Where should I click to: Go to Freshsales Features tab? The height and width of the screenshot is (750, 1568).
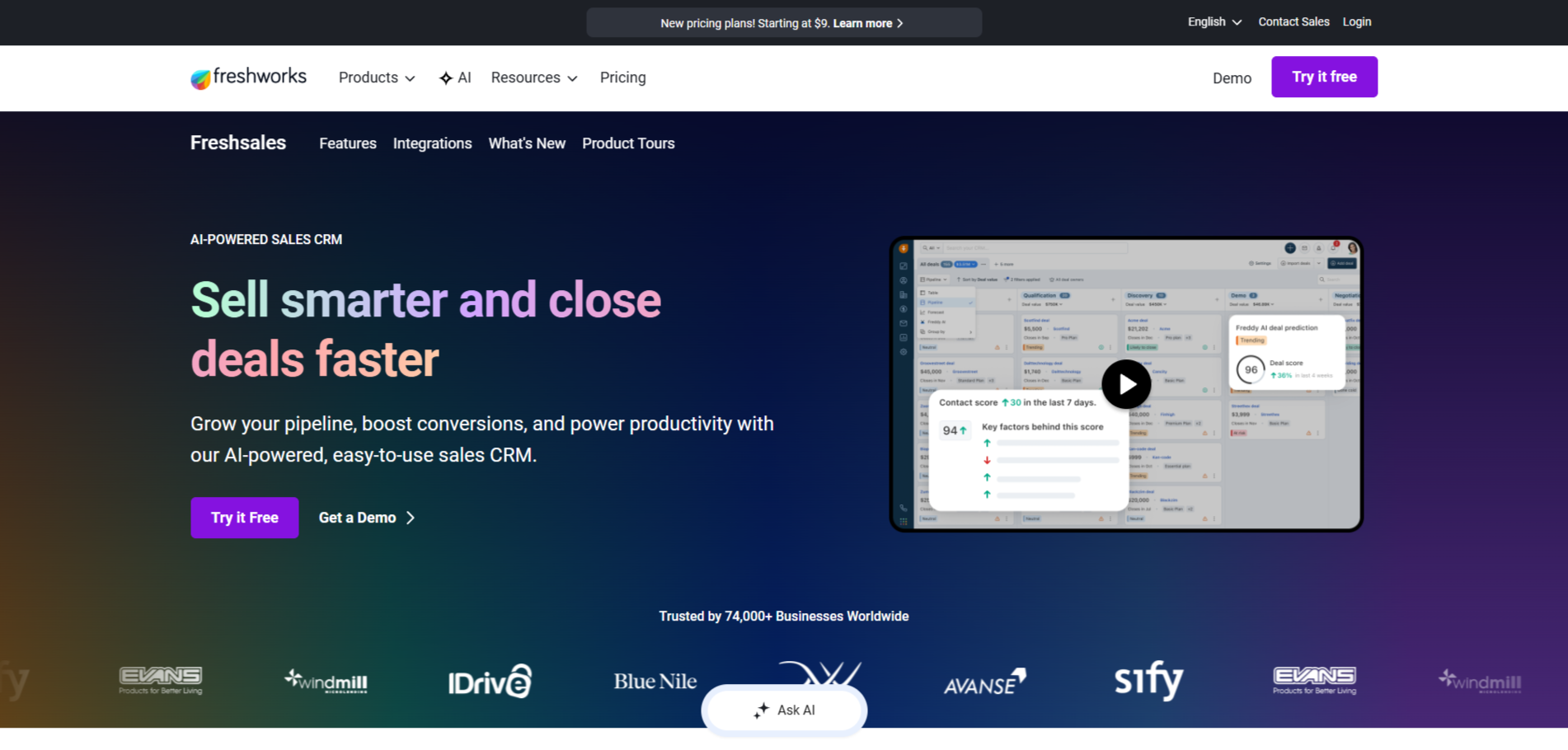point(348,143)
